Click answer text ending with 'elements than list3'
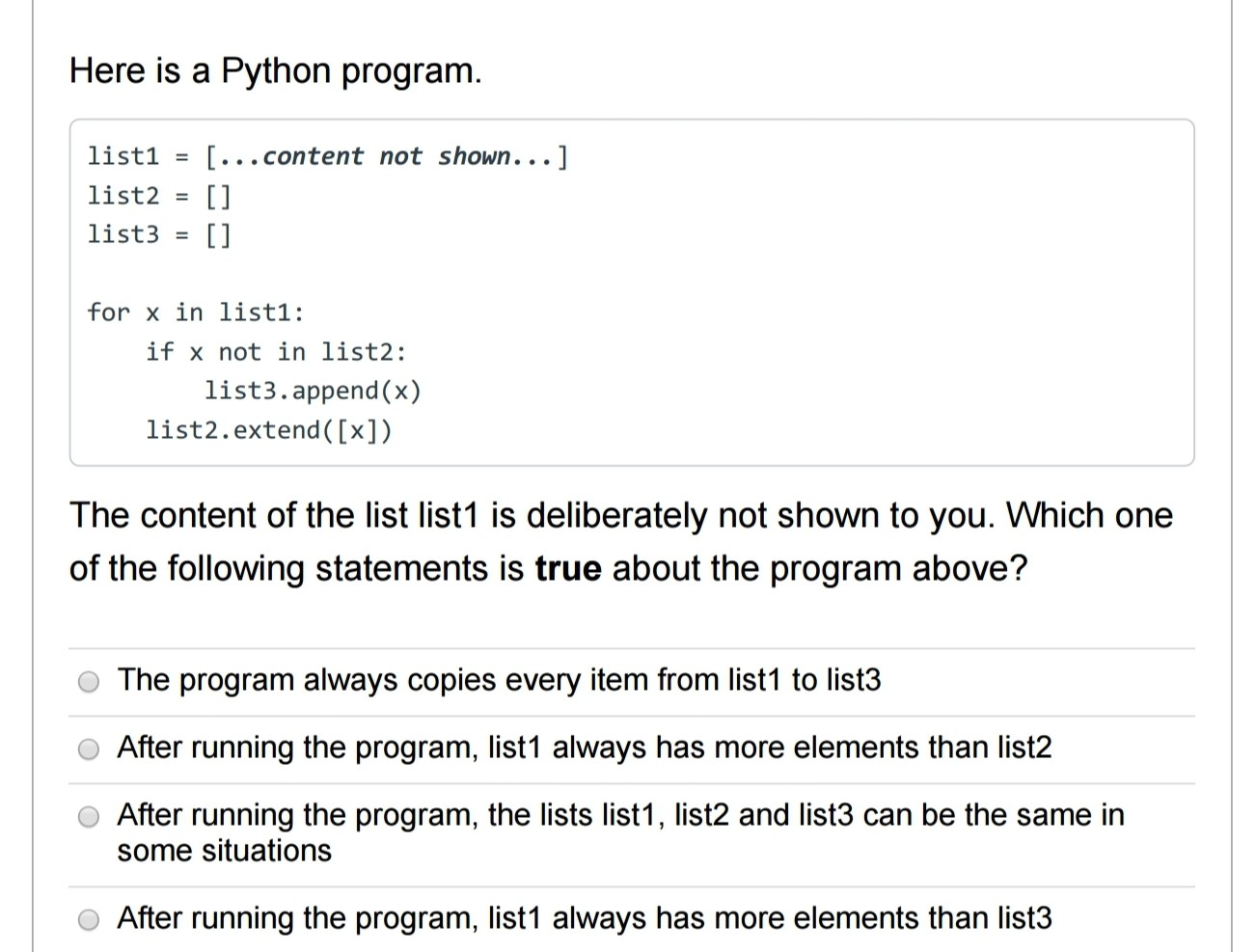The image size is (1256, 952). coord(585,917)
